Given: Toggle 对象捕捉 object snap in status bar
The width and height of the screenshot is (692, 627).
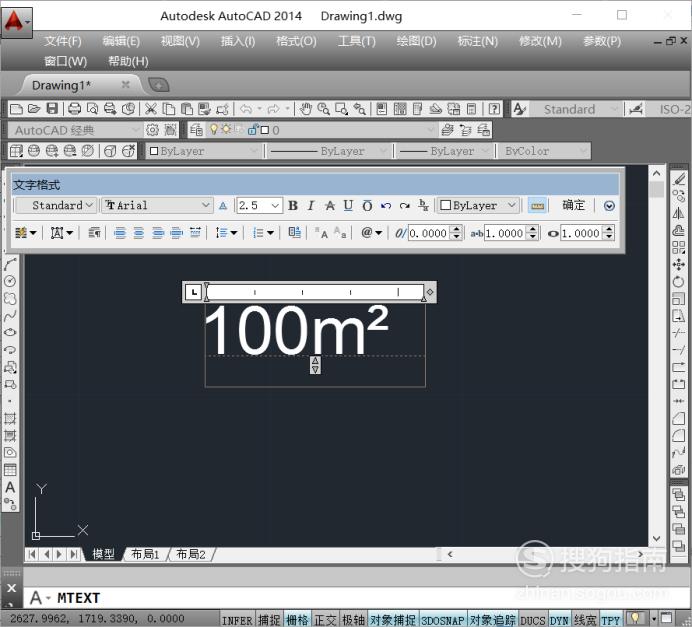Looking at the screenshot, I should point(393,620).
